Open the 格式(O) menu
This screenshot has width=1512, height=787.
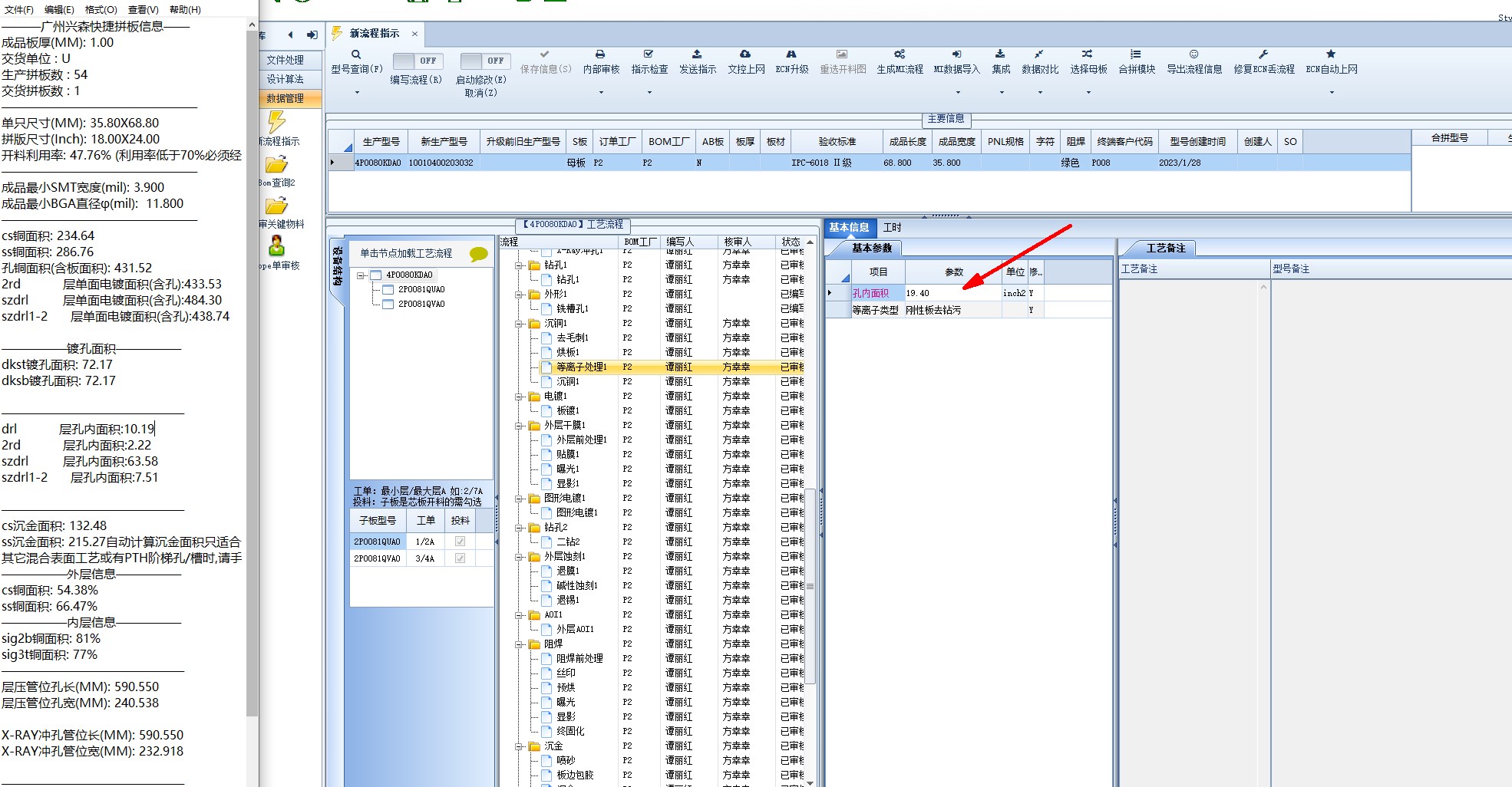pos(101,10)
